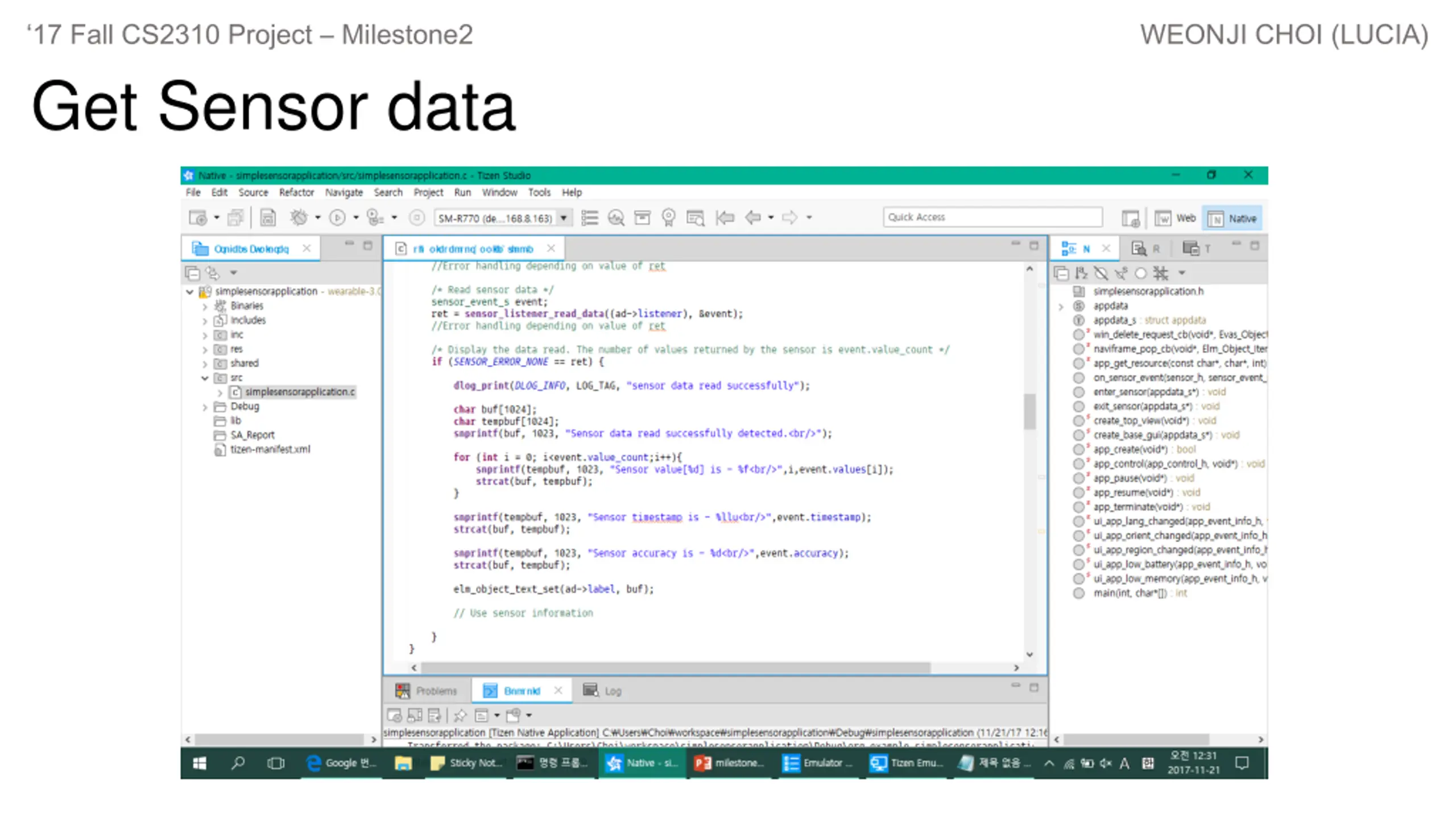1456x819 pixels.
Task: Click Collapse All icon in Project Explorer
Action: coord(192,274)
